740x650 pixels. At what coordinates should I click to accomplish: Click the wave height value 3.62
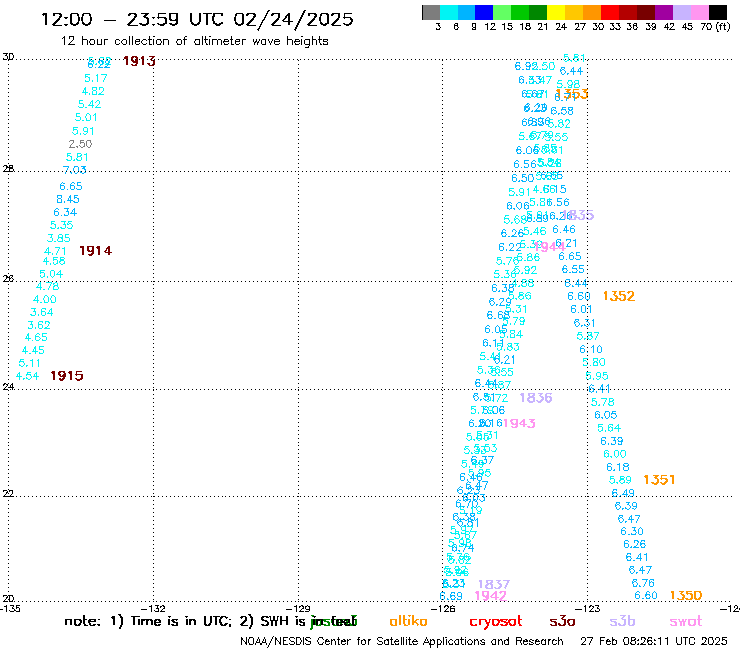(39, 325)
